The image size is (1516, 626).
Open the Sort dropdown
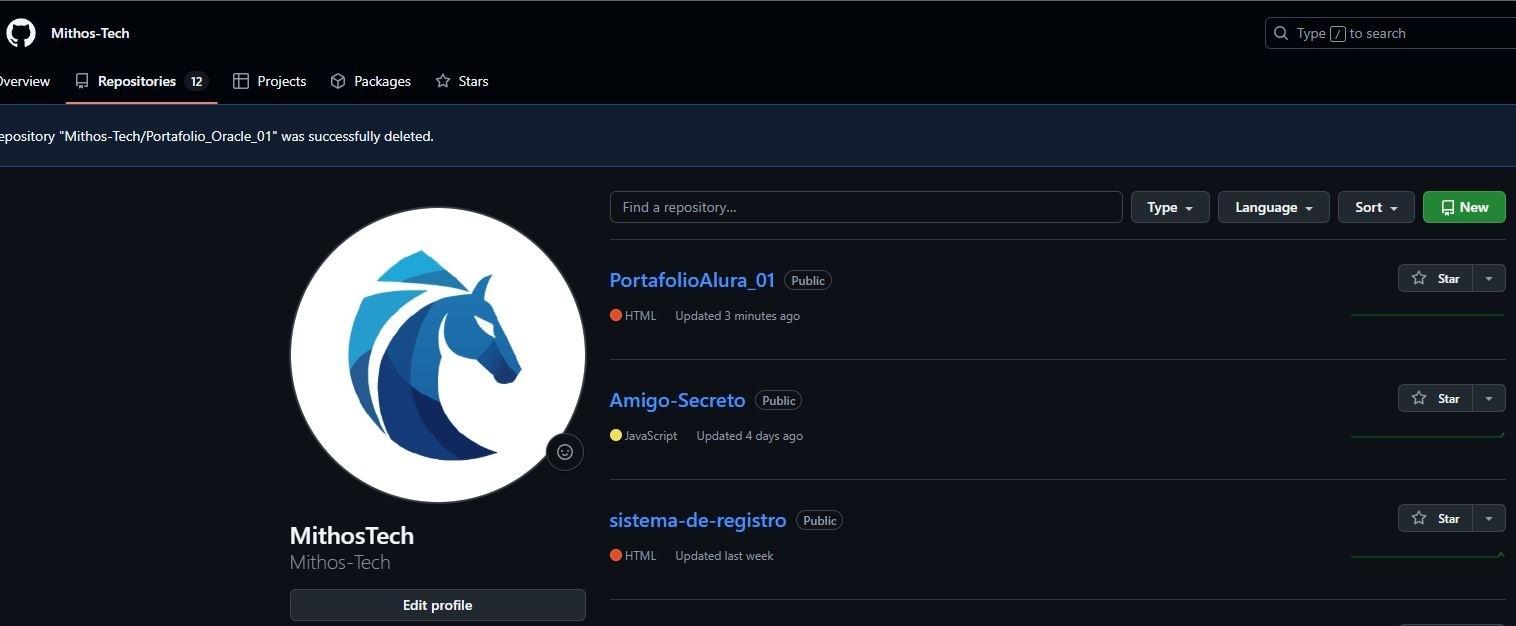pyautogui.click(x=1376, y=207)
